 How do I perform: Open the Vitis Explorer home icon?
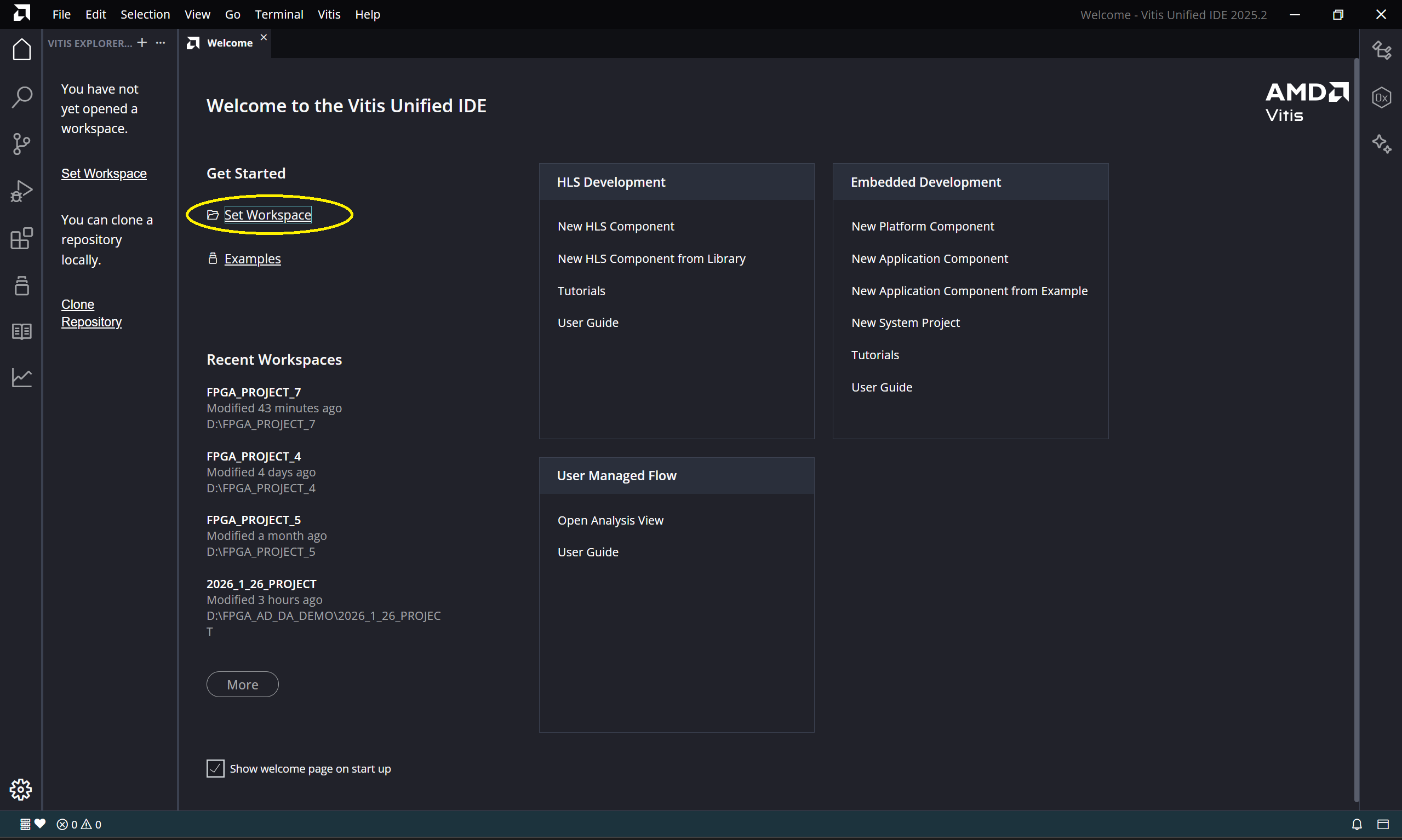[x=21, y=50]
